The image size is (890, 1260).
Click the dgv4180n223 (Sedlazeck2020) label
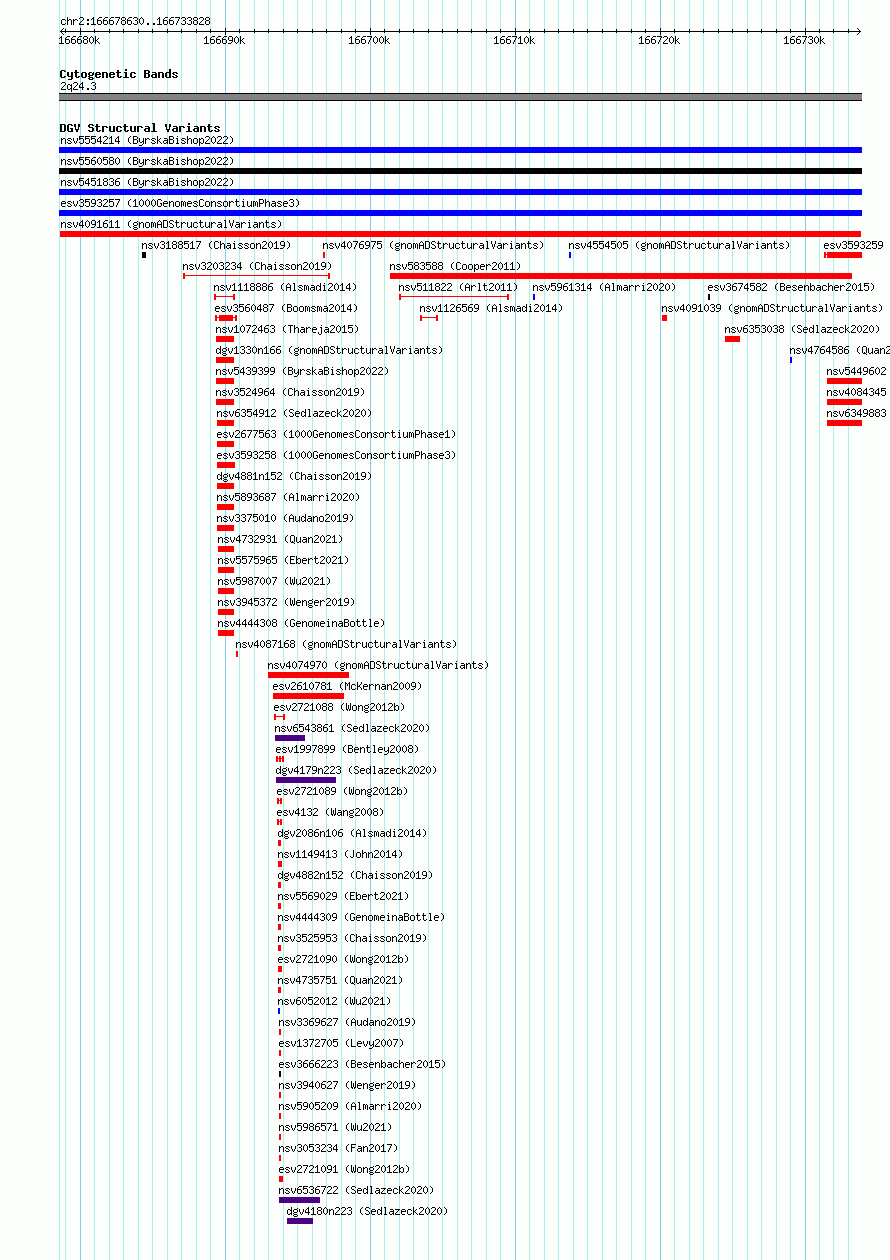tap(367, 1211)
